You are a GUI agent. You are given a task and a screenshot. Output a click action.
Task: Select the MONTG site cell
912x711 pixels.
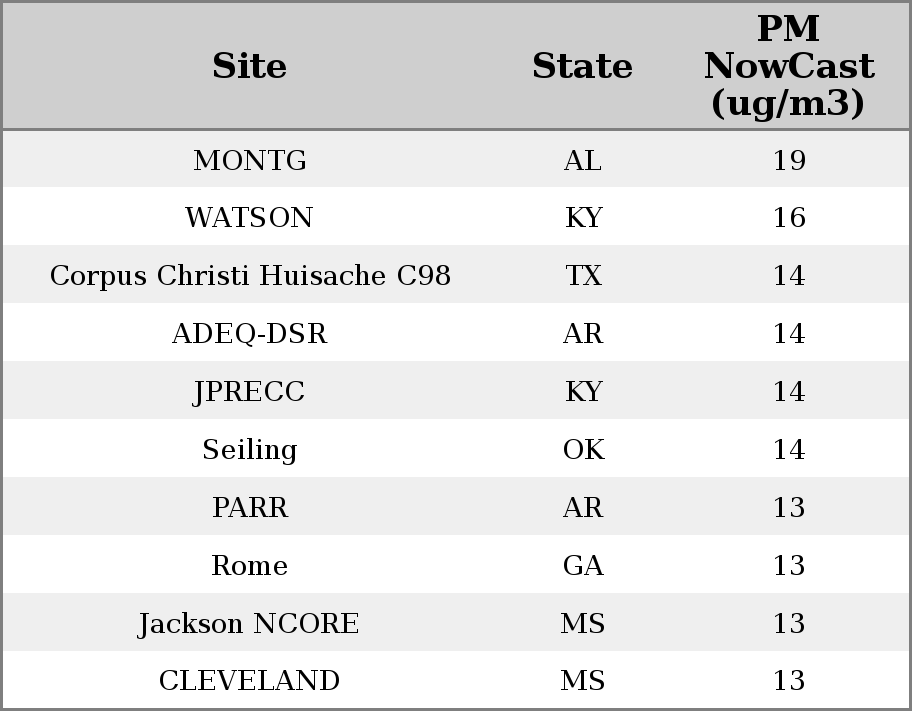(250, 160)
